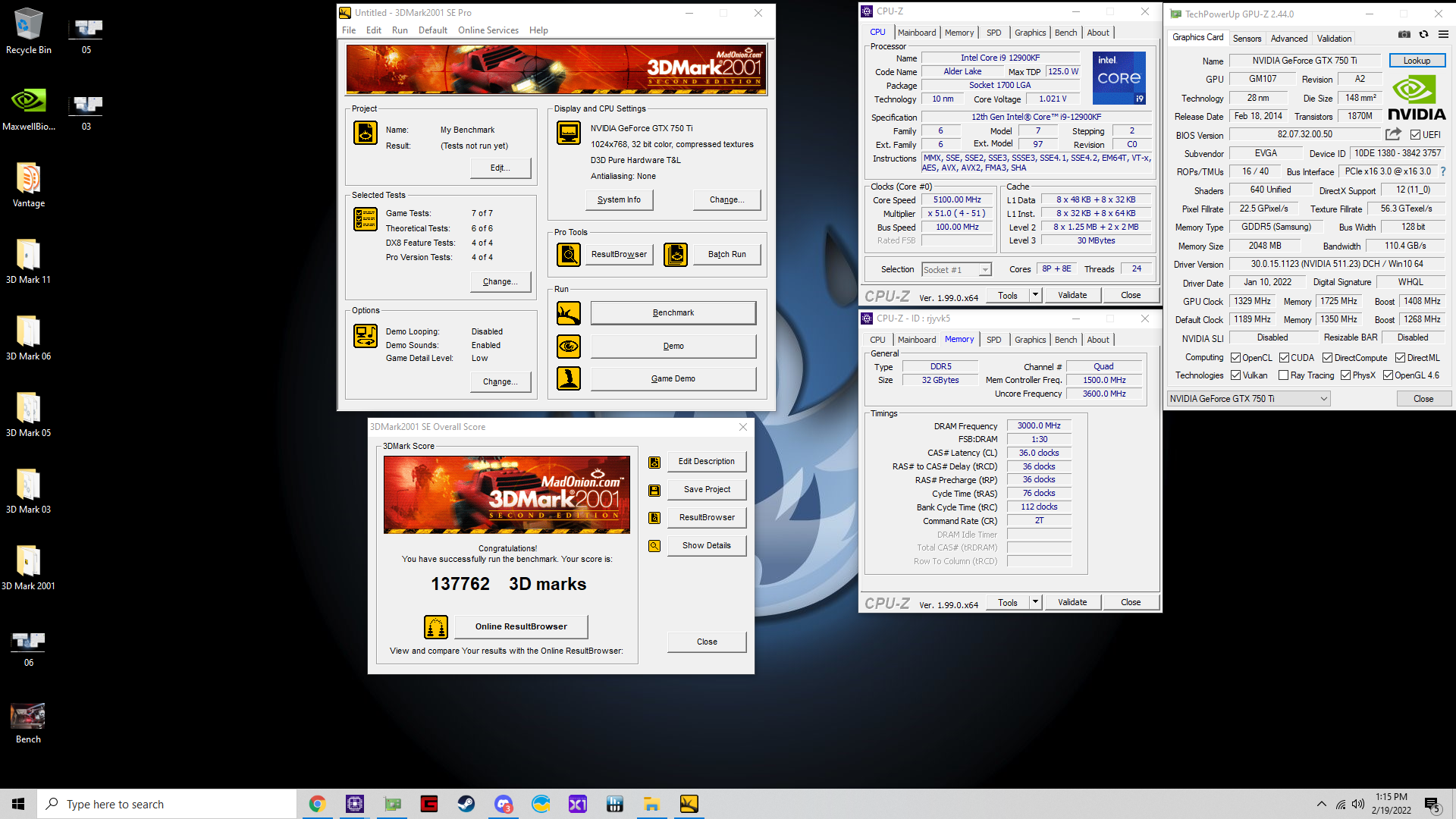The image size is (1456, 819).
Task: Open the Socket #1 selection dropdown in CPU-Z
Action: (956, 270)
